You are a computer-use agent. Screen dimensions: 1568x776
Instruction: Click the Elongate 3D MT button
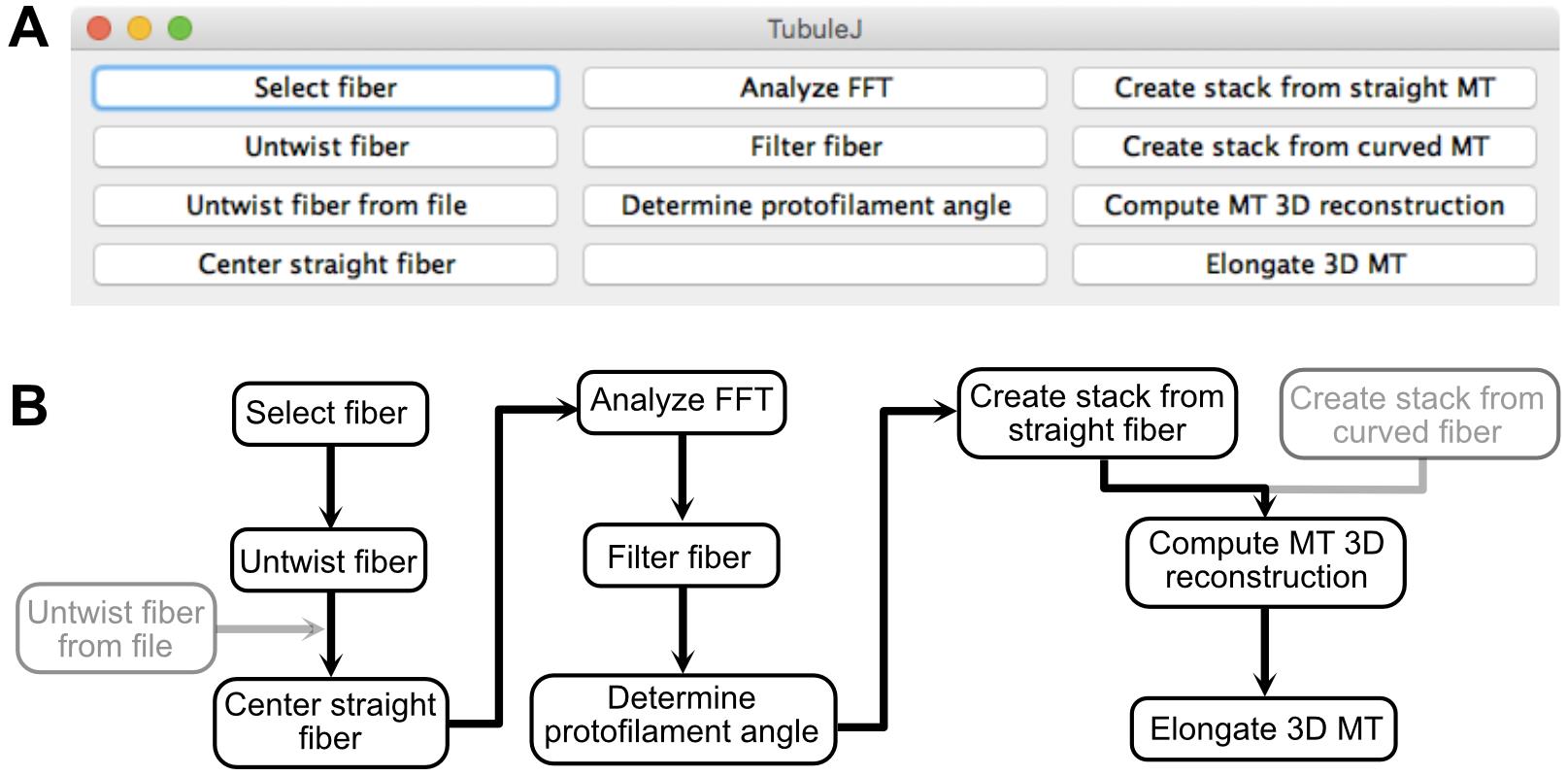click(x=1304, y=264)
